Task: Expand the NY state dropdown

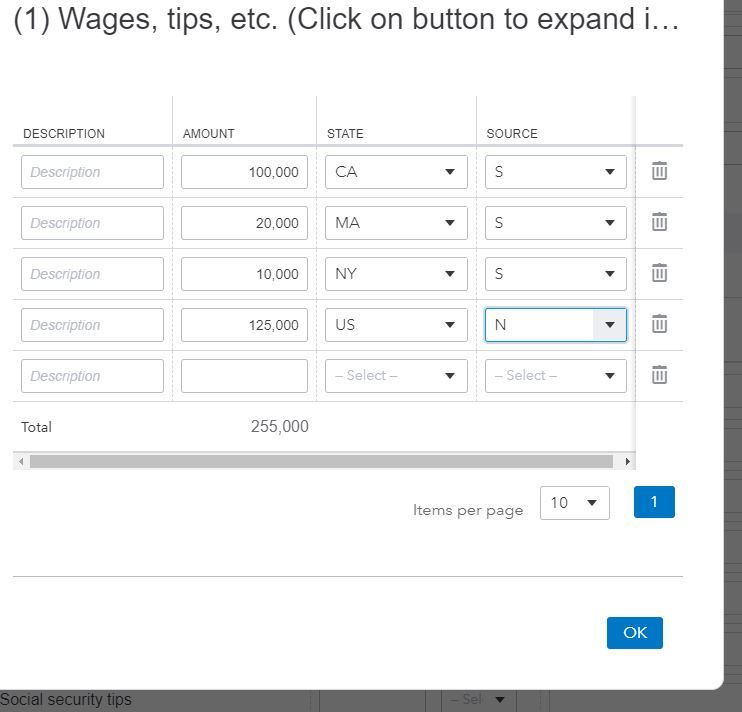Action: pyautogui.click(x=396, y=274)
